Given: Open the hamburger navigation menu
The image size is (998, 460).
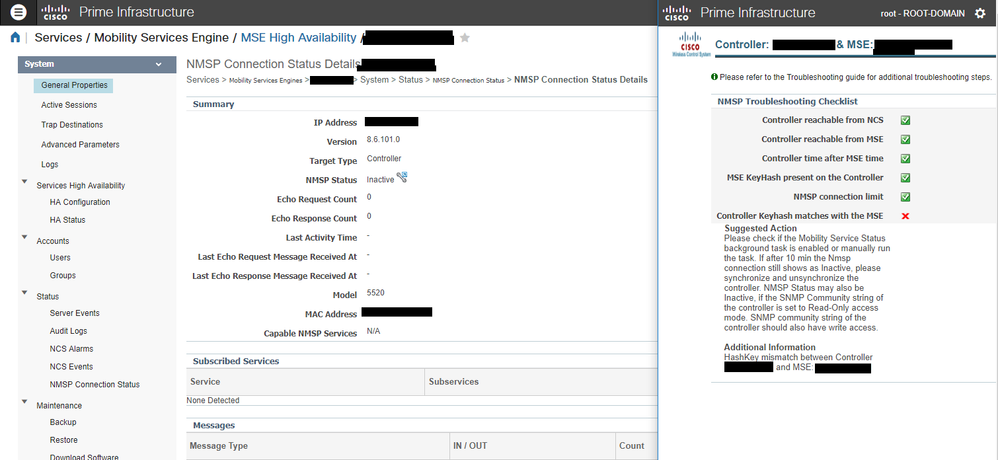Looking at the screenshot, I should [x=20, y=11].
